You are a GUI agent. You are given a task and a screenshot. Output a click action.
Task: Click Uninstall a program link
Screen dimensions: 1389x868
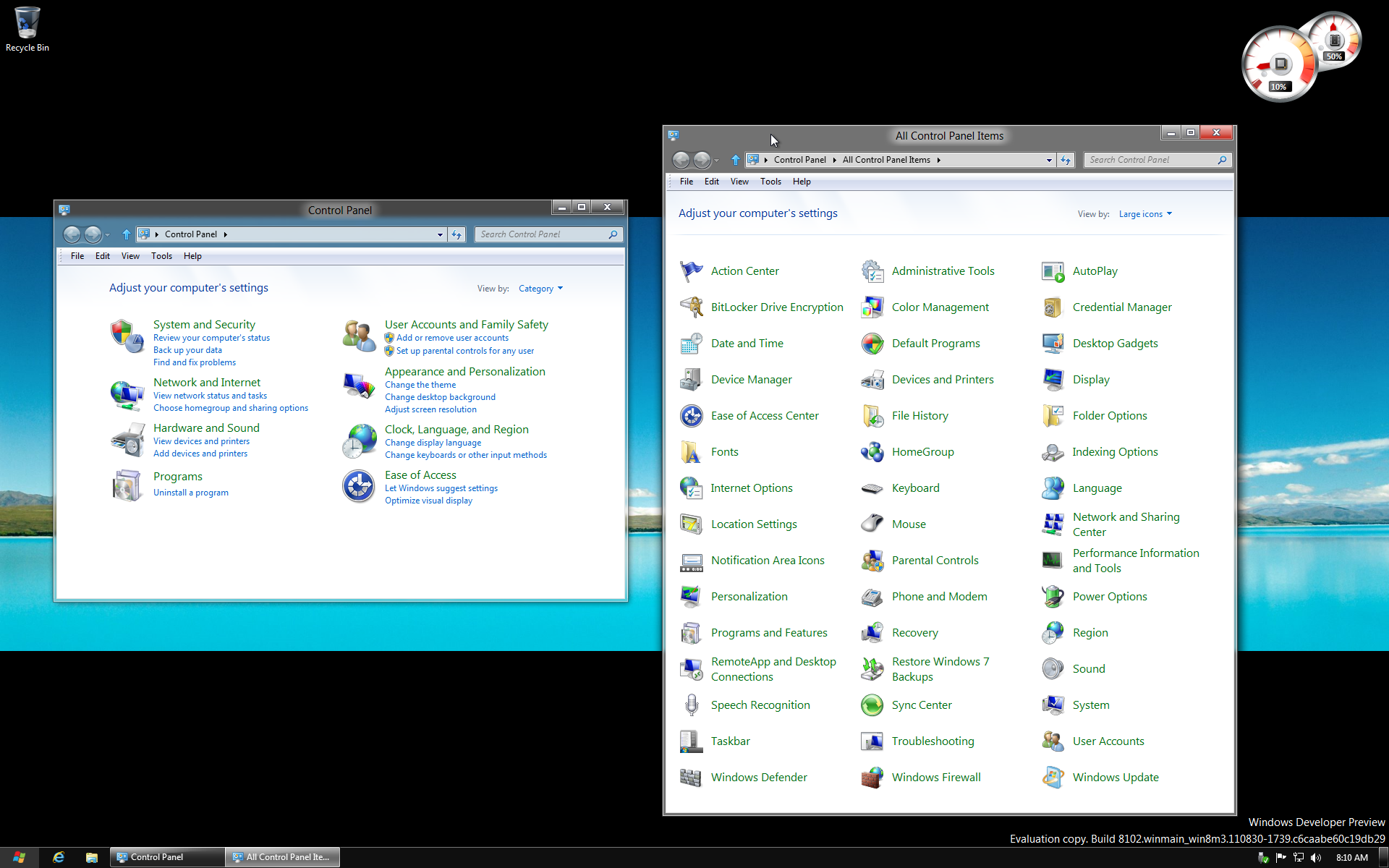coord(191,493)
